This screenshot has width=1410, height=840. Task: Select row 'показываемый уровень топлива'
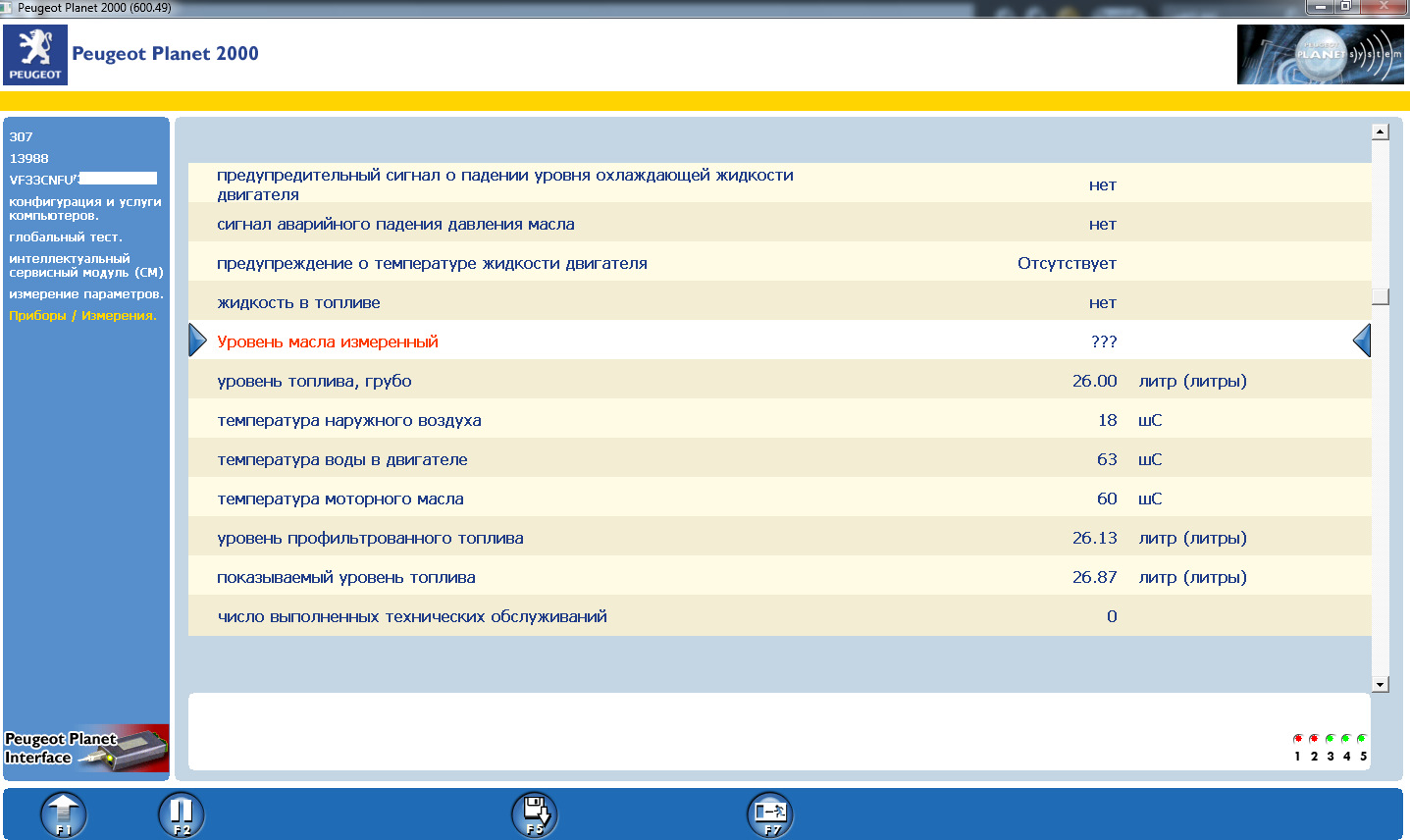point(779,576)
